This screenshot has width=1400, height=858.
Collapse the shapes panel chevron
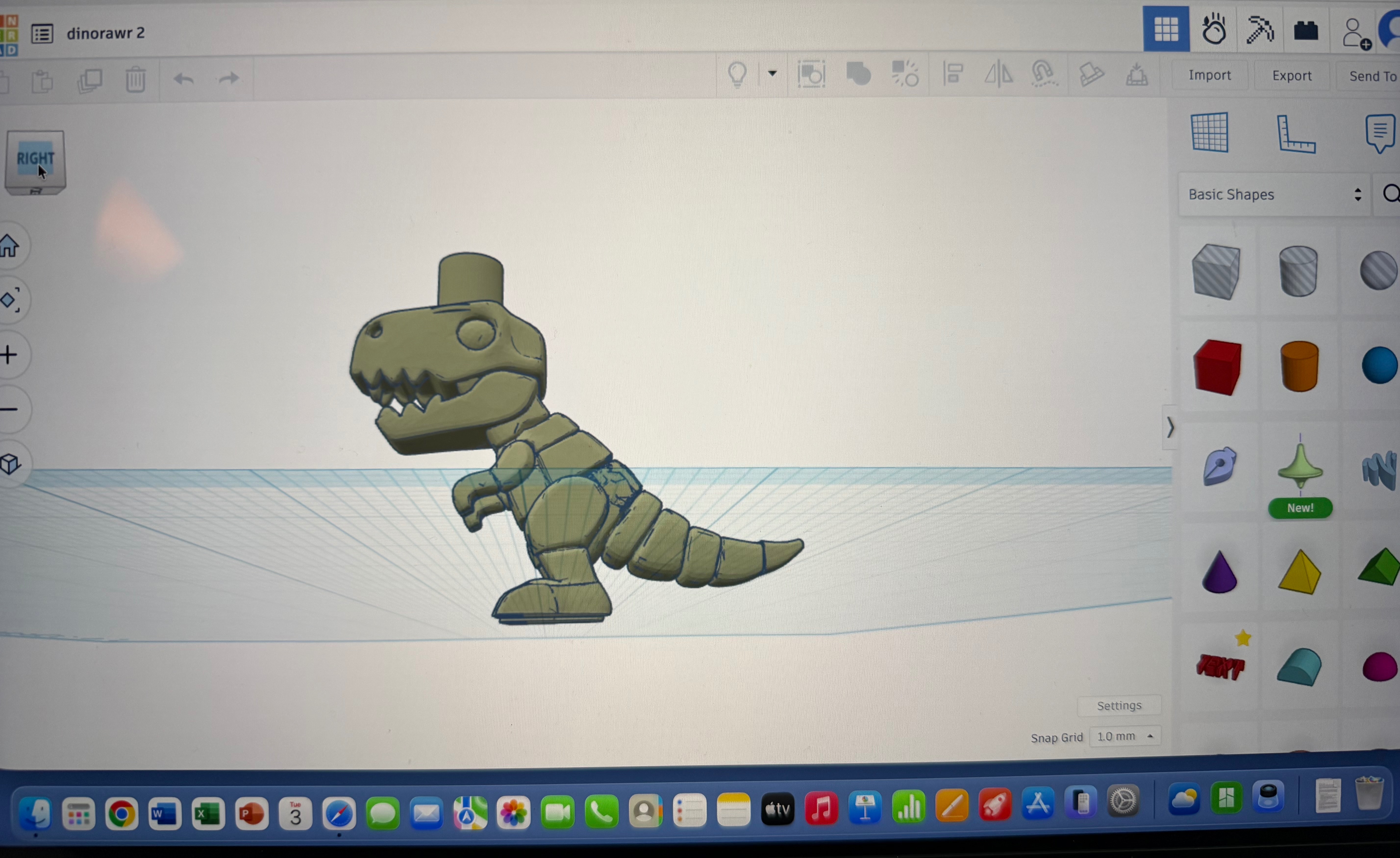tap(1170, 428)
